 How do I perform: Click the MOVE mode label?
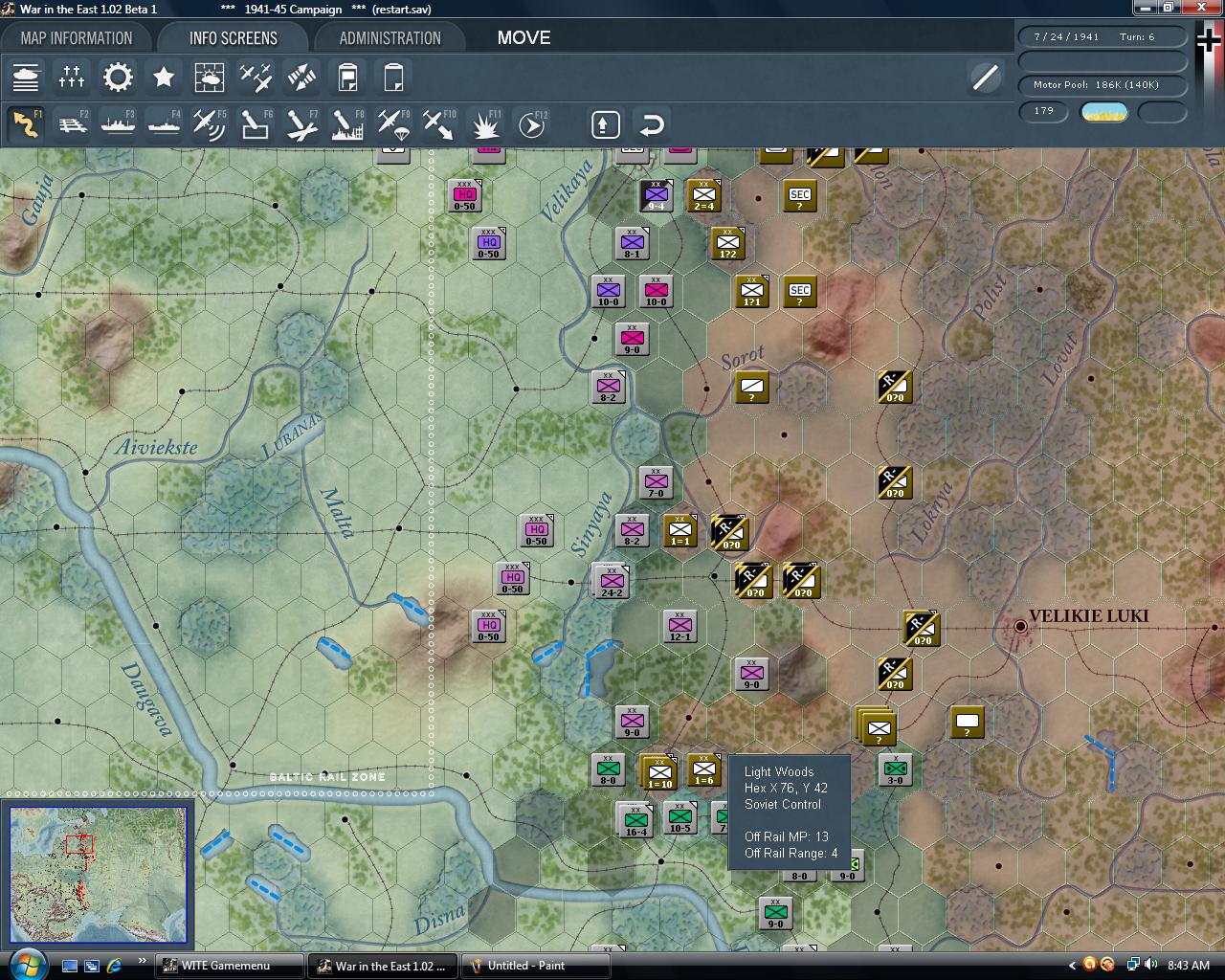523,38
